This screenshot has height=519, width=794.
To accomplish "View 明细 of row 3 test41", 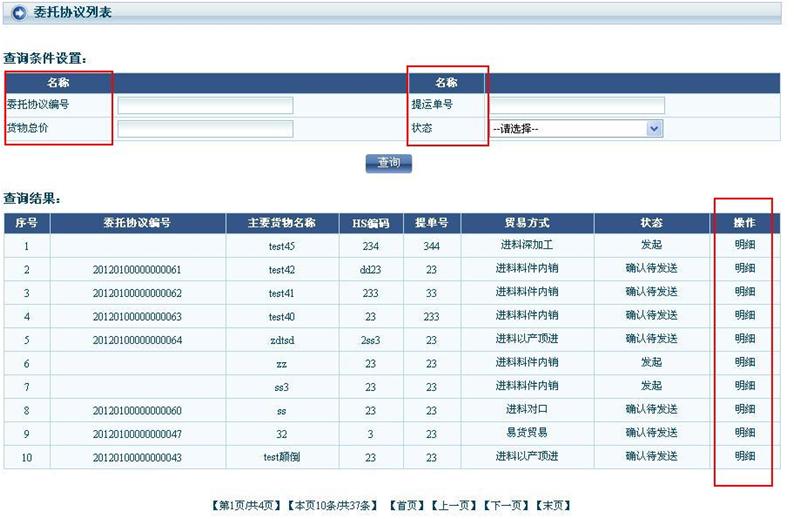I will pyautogui.click(x=745, y=292).
